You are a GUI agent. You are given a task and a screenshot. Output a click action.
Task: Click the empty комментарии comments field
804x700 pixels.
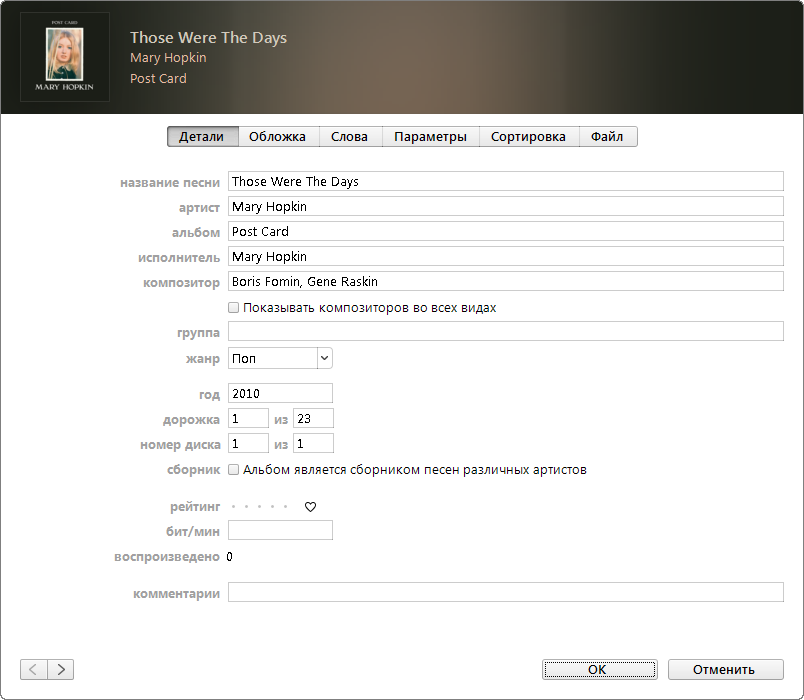pos(505,593)
